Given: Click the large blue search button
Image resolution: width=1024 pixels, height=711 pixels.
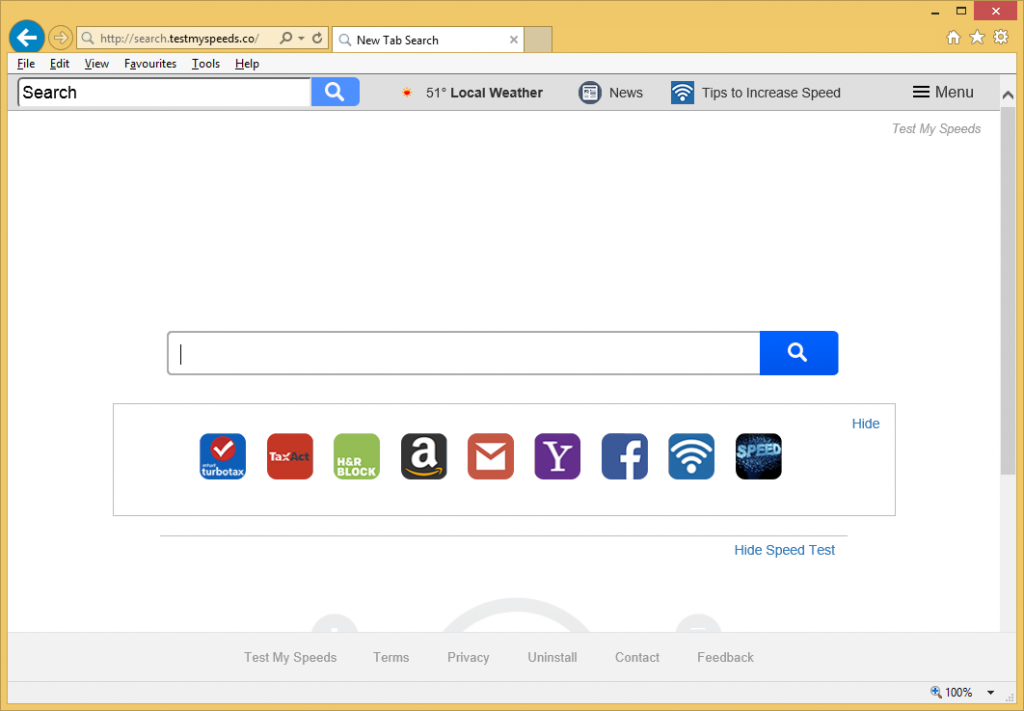Looking at the screenshot, I should pos(799,353).
